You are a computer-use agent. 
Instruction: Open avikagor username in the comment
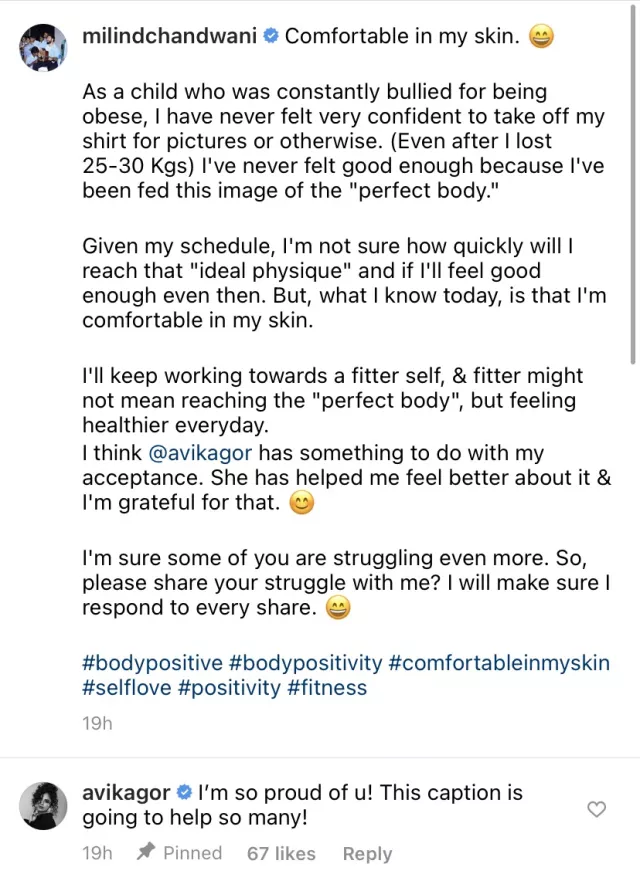tap(126, 793)
